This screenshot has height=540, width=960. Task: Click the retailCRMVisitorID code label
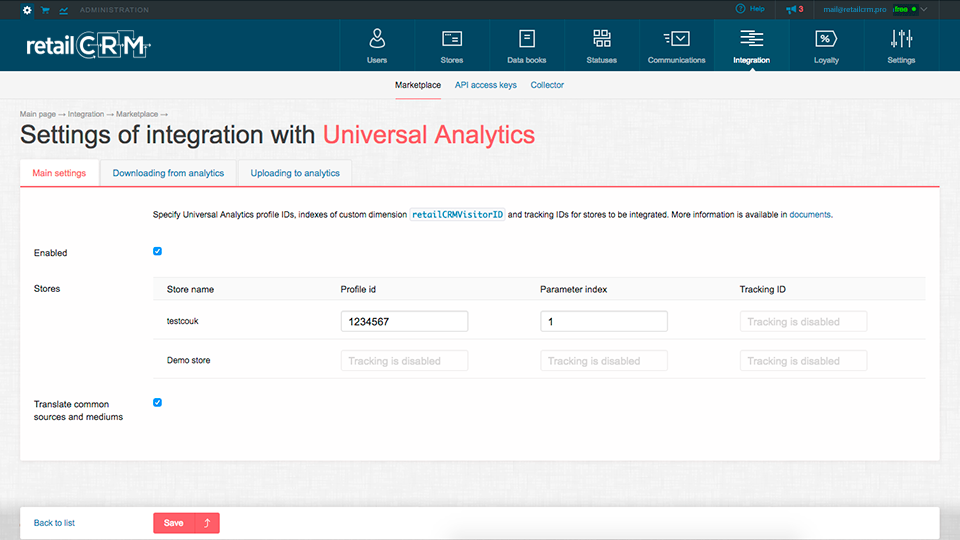[457, 214]
